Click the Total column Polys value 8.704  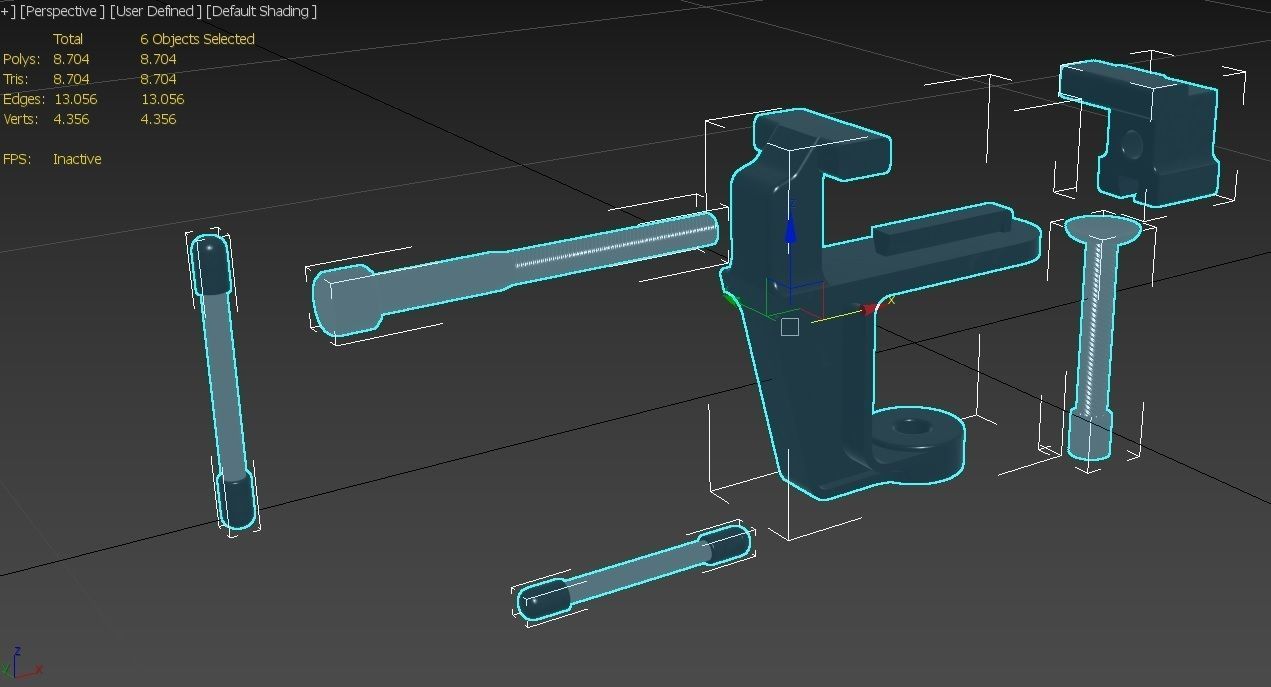(x=71, y=59)
